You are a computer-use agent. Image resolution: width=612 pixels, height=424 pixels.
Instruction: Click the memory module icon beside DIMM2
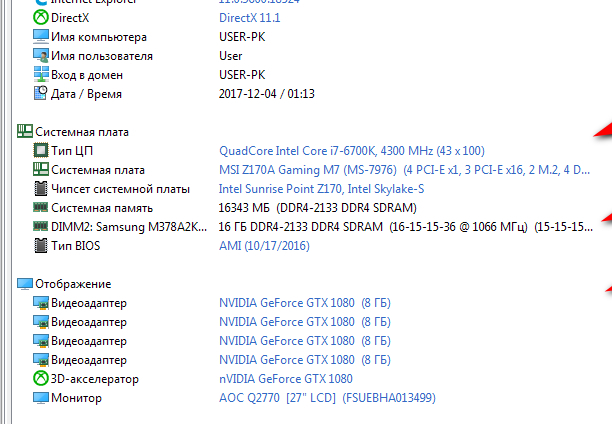tap(41, 226)
